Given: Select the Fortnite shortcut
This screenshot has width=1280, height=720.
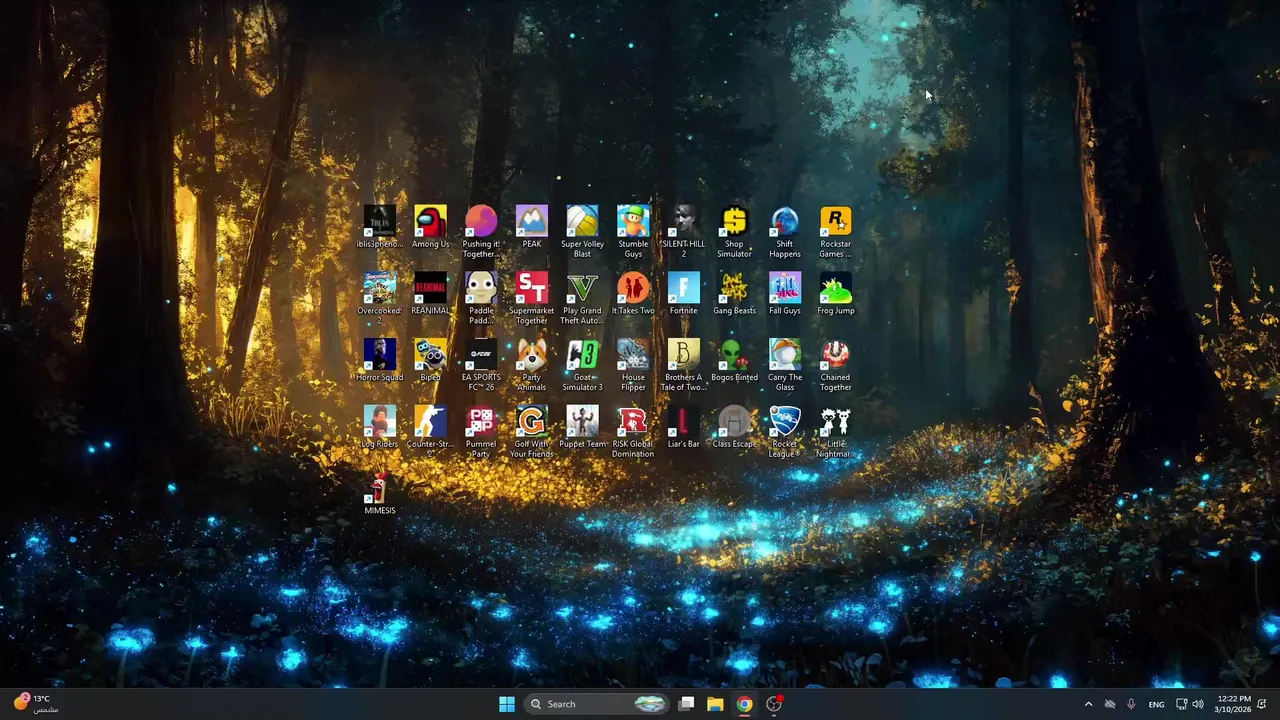Looking at the screenshot, I should coord(684,294).
